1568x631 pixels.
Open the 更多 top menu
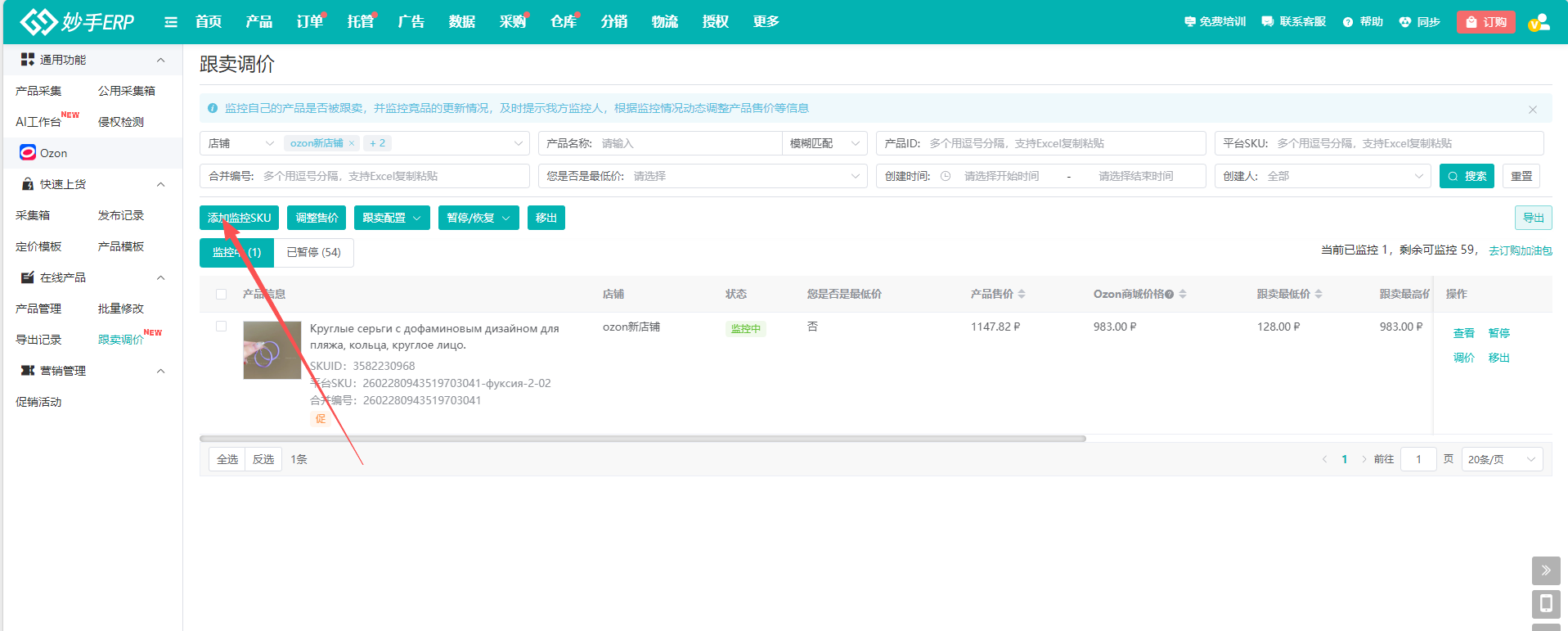(766, 22)
